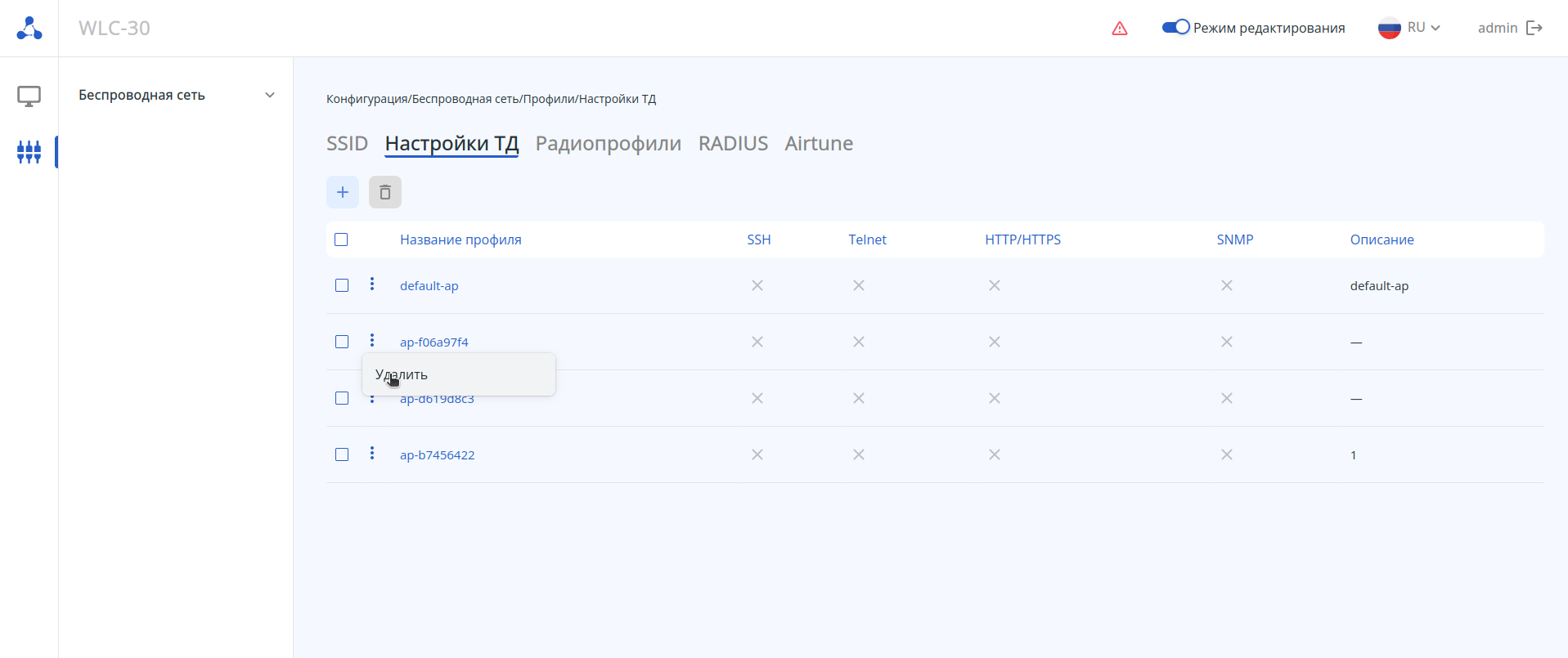Check the select-all header checkbox
Viewport: 1568px width, 658px height.
(x=342, y=239)
